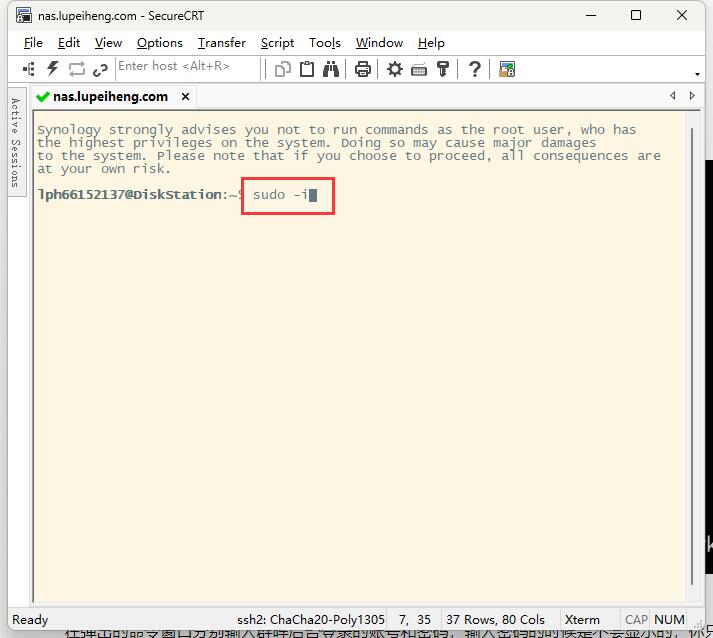Open the Keymap Editor keyboard icon
The height and width of the screenshot is (638, 713).
419,70
